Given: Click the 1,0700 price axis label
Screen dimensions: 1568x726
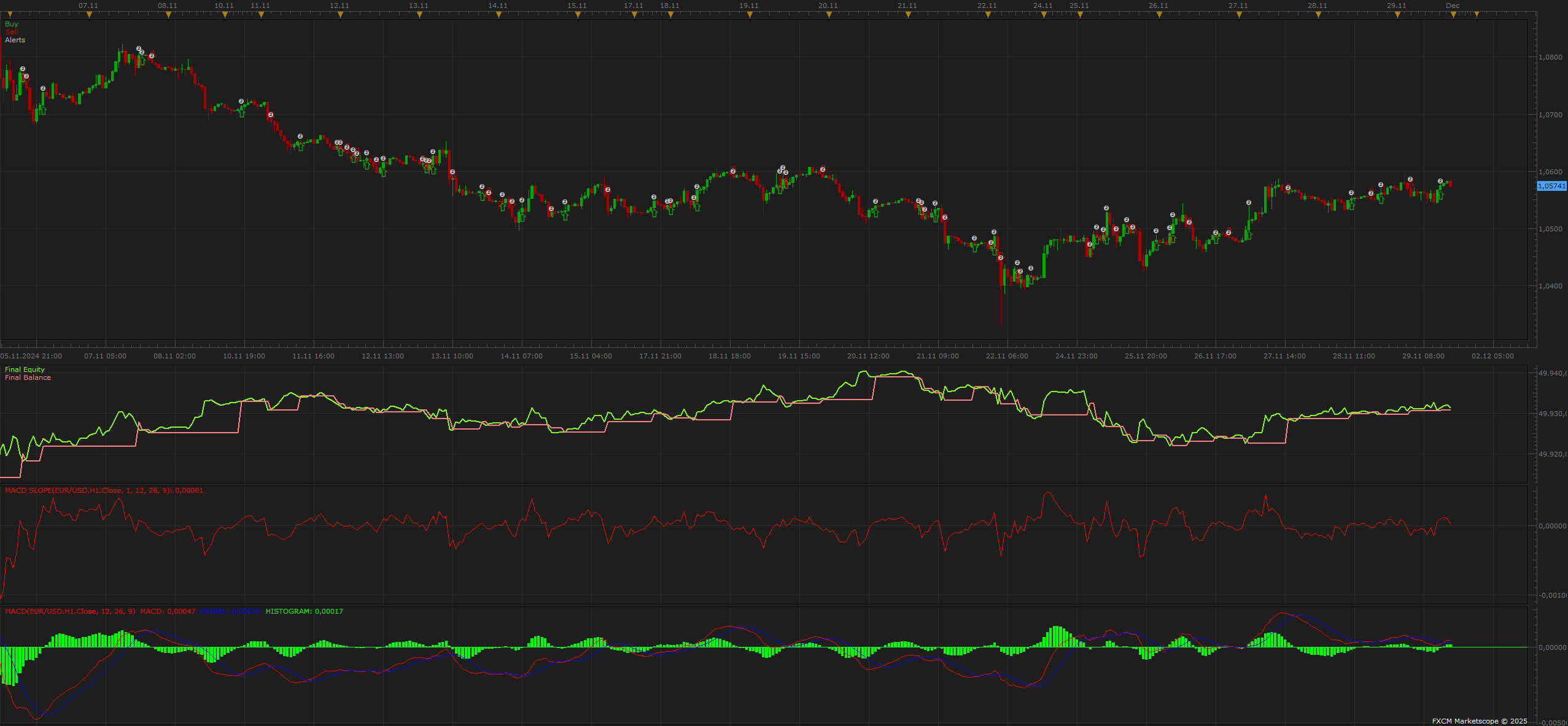Looking at the screenshot, I should [x=1550, y=115].
